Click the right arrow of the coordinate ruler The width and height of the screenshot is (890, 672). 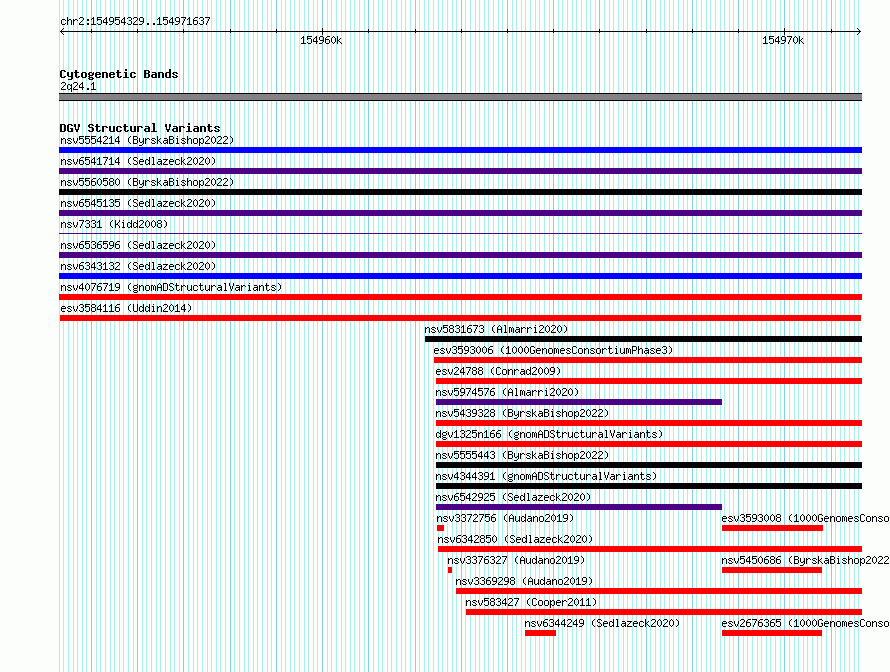pos(859,31)
